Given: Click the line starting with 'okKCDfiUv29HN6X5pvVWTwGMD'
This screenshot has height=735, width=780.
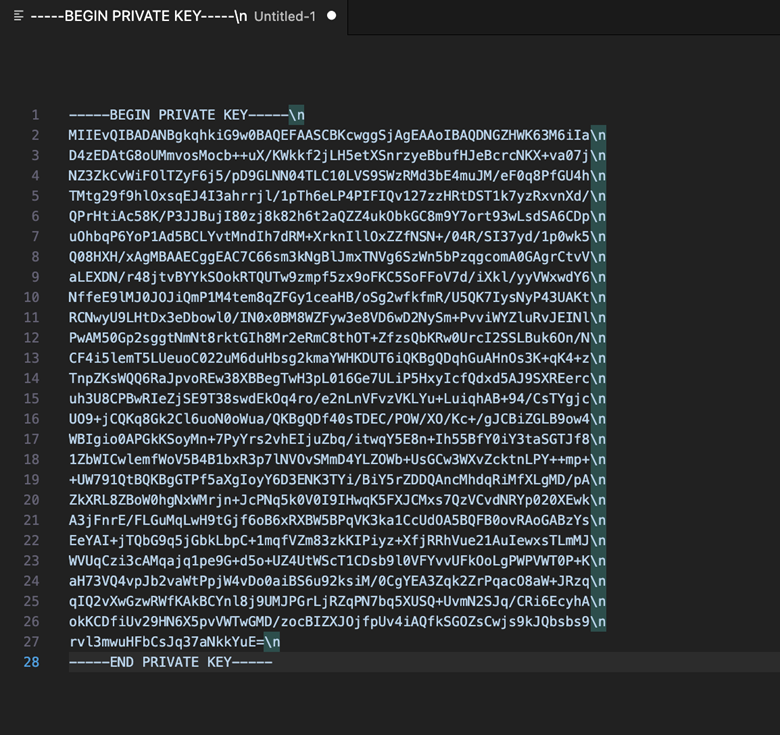Looking at the screenshot, I should coord(337,622).
